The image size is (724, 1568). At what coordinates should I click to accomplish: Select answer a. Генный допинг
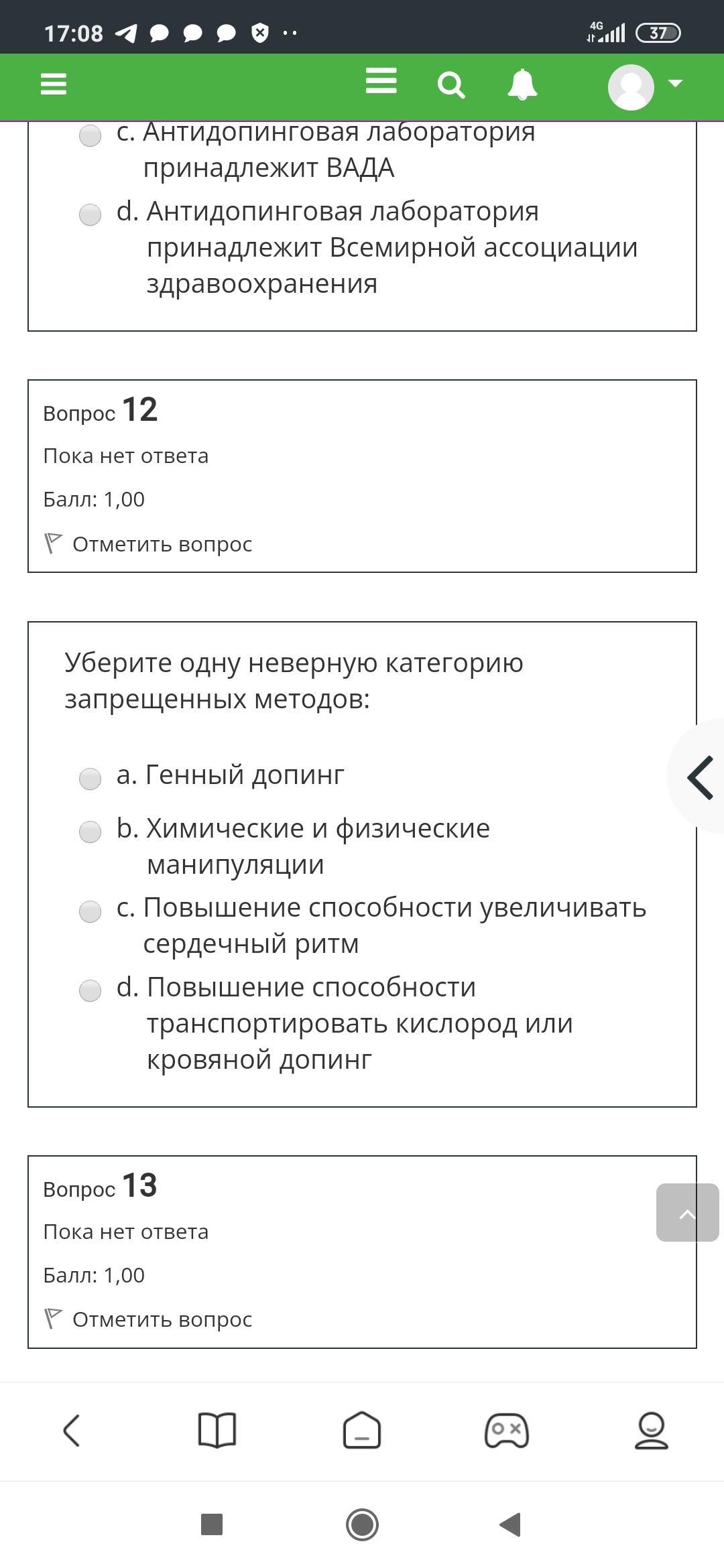point(90,779)
